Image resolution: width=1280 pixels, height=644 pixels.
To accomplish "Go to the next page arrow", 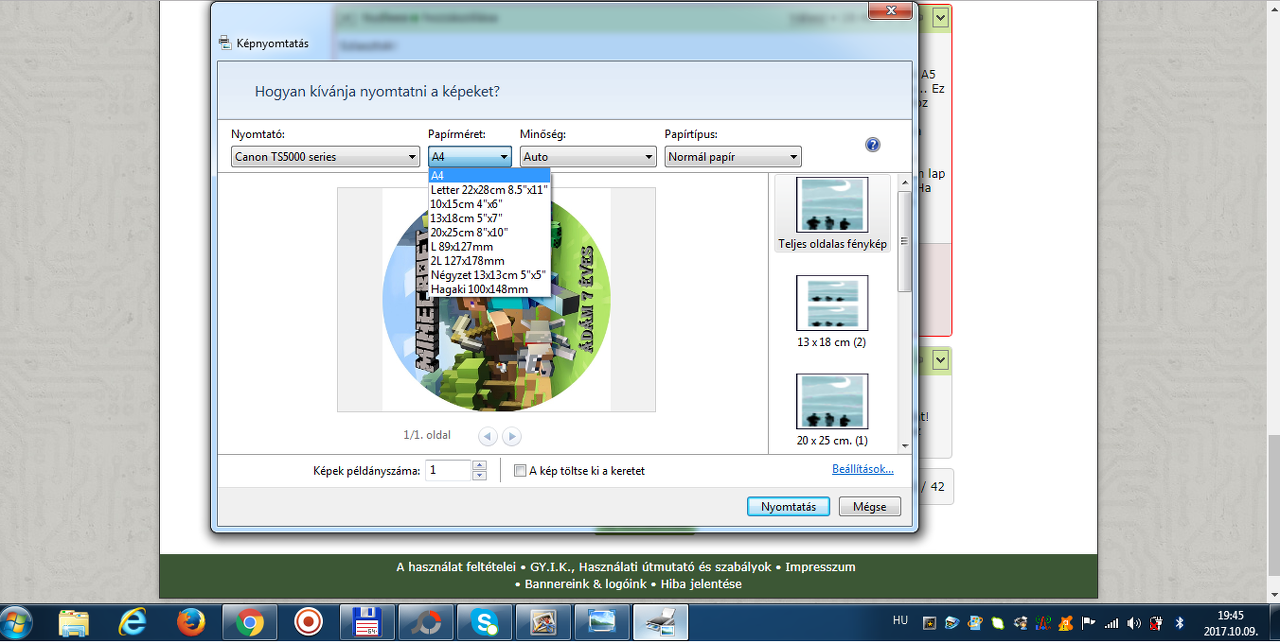I will tap(511, 436).
